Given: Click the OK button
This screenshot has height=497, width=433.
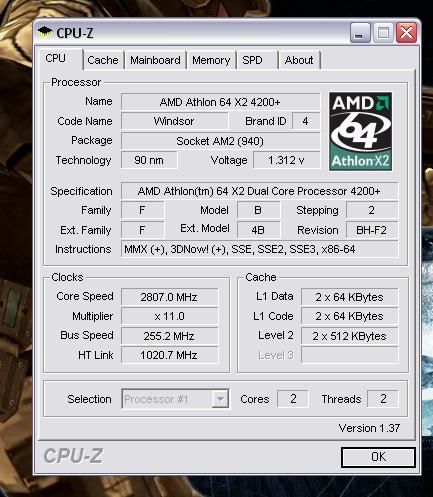Looking at the screenshot, I should 378,457.
